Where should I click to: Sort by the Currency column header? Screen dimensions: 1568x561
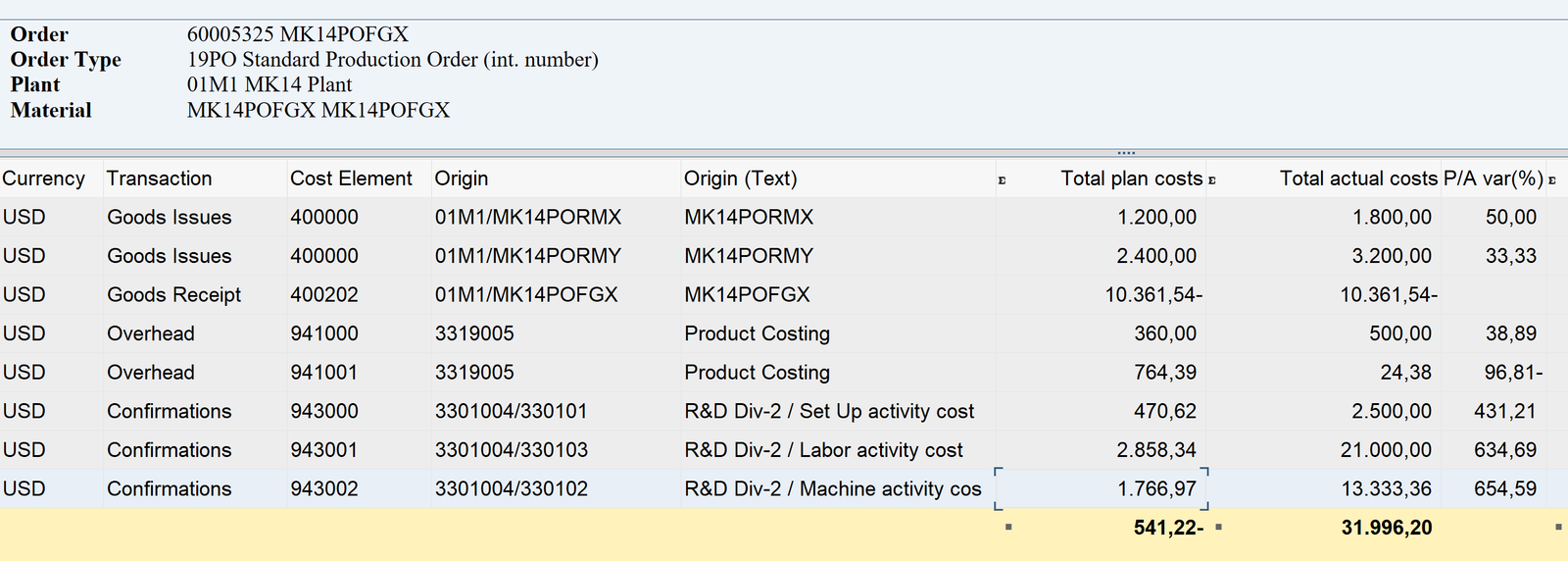pos(44,178)
